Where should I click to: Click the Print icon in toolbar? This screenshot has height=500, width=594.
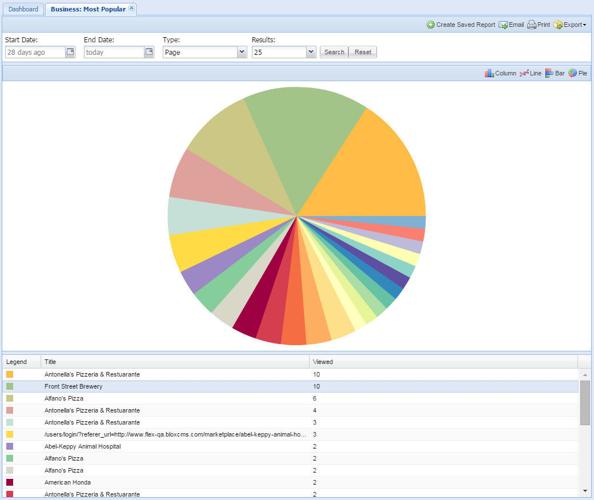coord(531,25)
